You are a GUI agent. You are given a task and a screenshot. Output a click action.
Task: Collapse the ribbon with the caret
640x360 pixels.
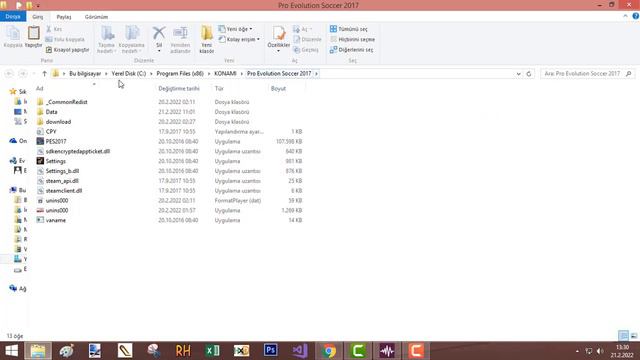tap(625, 16)
